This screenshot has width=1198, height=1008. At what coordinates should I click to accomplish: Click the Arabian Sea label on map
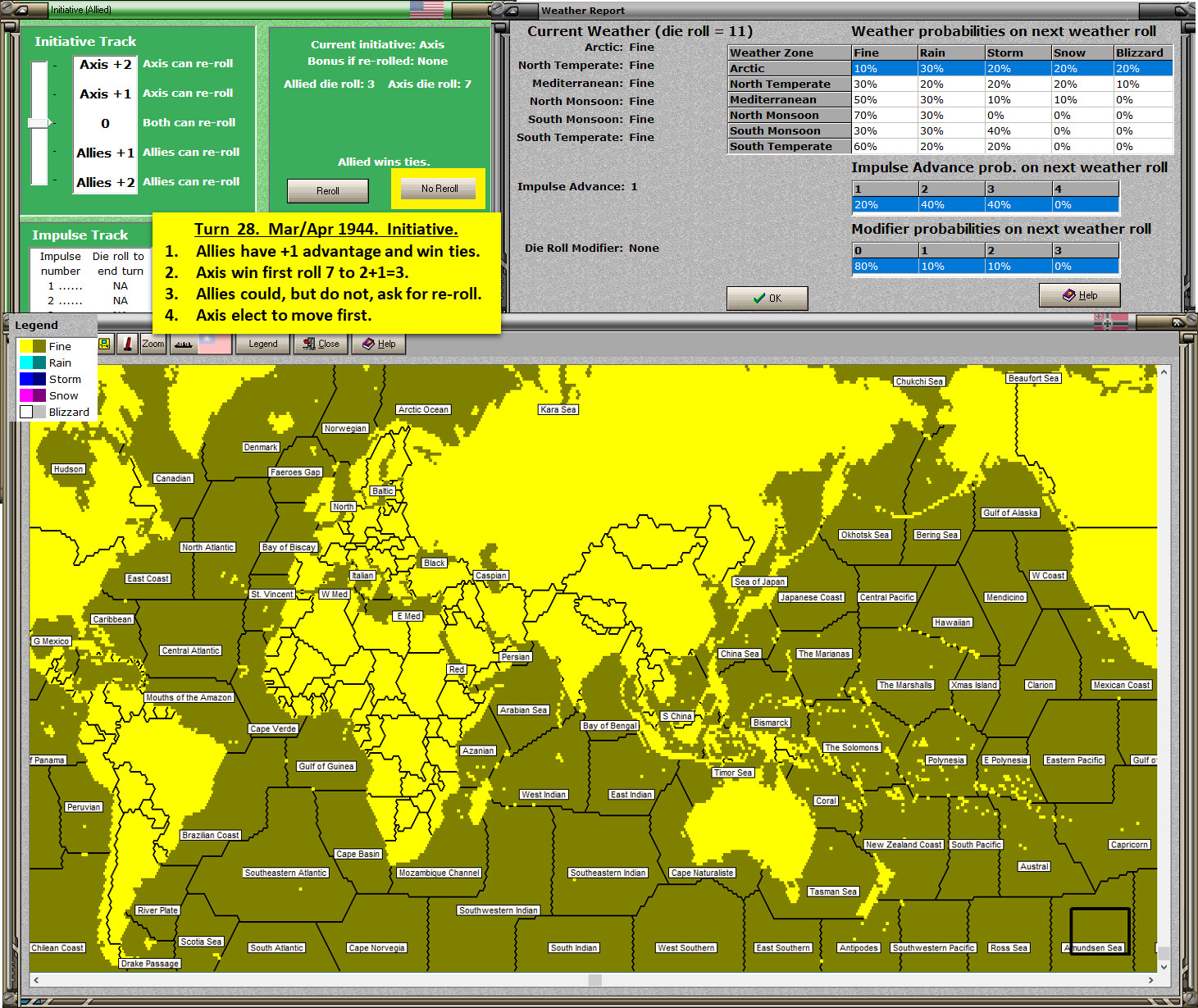coord(523,710)
